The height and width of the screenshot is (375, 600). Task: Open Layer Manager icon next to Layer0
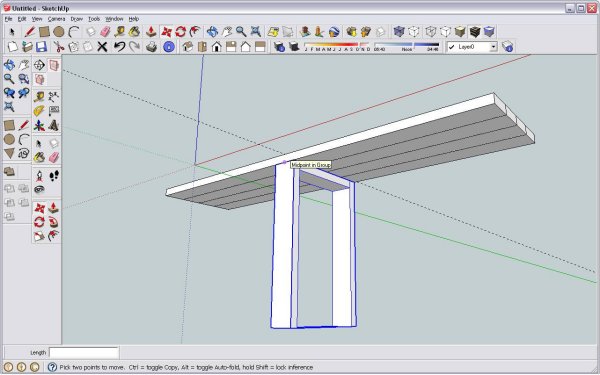pyautogui.click(x=507, y=47)
